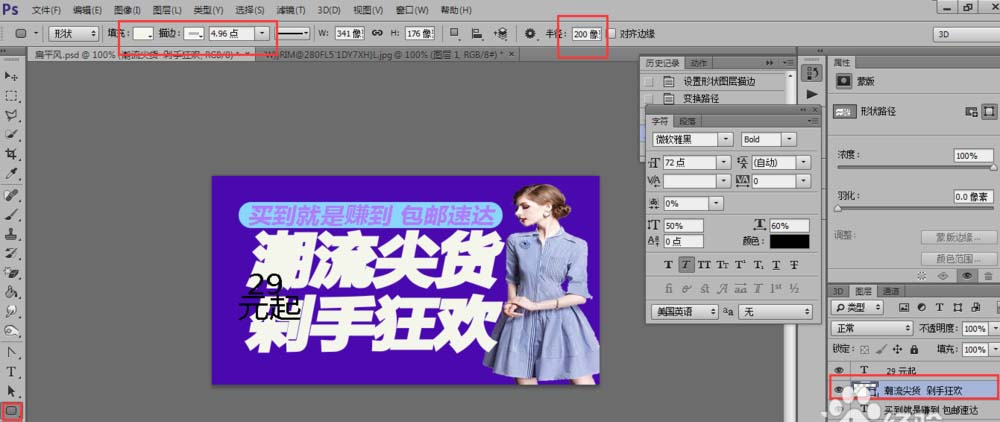The height and width of the screenshot is (422, 1000).
Task: Toggle lock all for layer
Action: [x=914, y=349]
